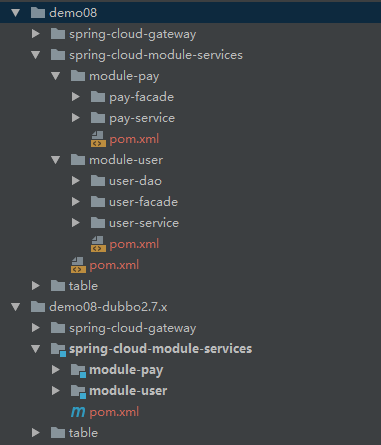Select non-bold 'spring-cloud-module-services' label
Image resolution: width=381 pixels, height=445 pixels.
[x=156, y=55]
